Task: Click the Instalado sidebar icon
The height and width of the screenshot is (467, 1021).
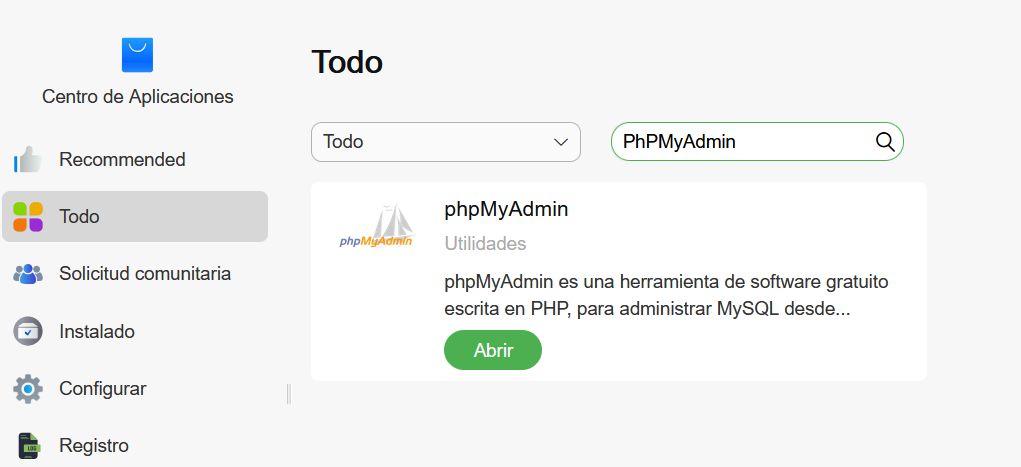Action: [28, 331]
